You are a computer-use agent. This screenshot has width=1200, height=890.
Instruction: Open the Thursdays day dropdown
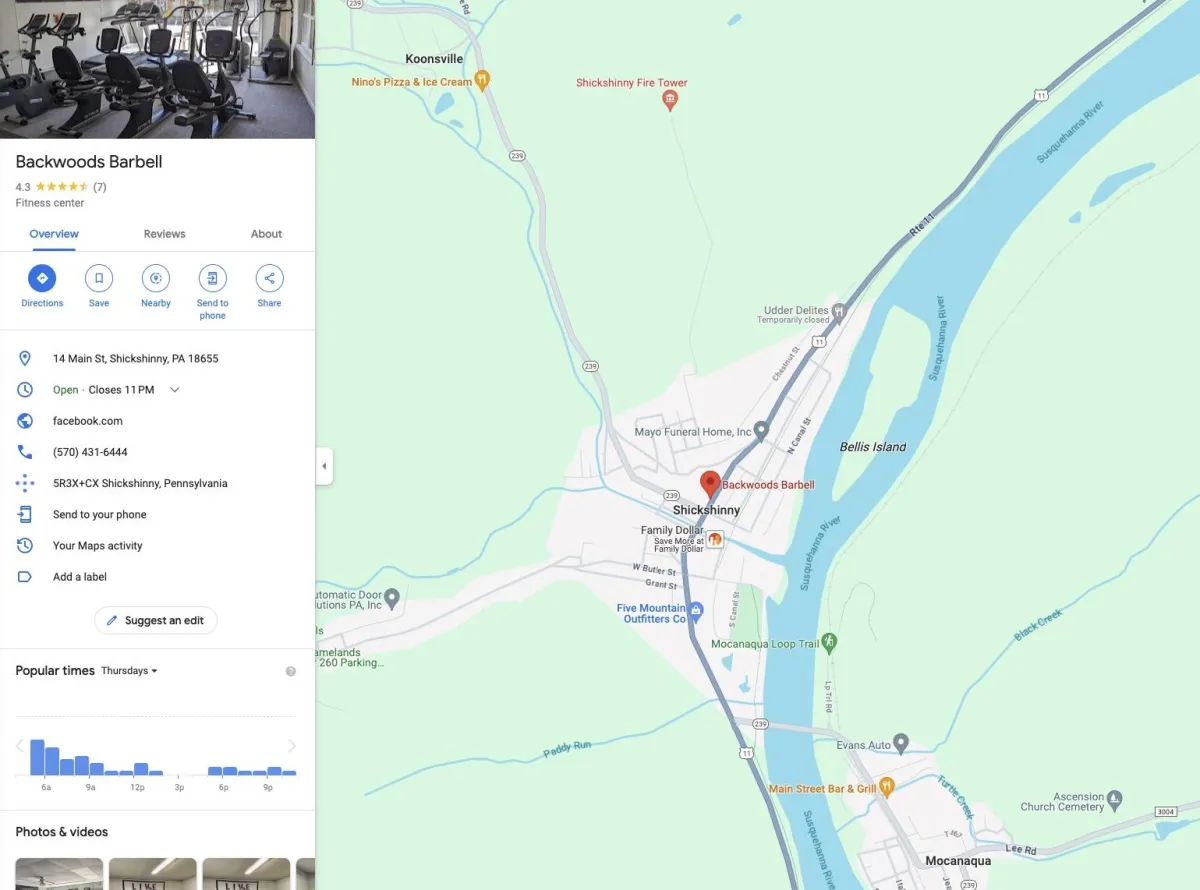point(129,671)
